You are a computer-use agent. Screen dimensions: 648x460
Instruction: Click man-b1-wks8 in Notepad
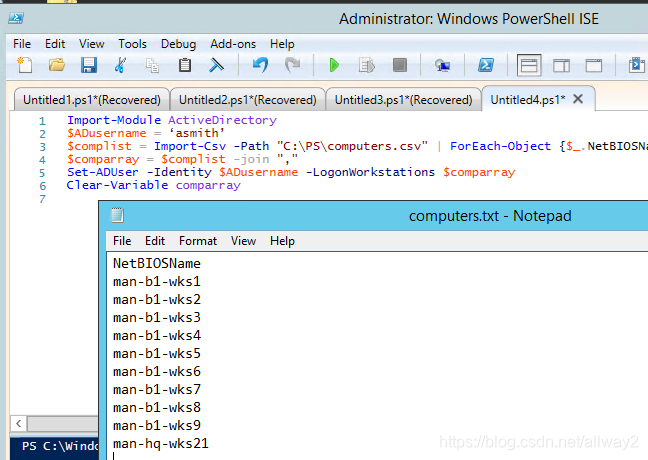coord(157,408)
